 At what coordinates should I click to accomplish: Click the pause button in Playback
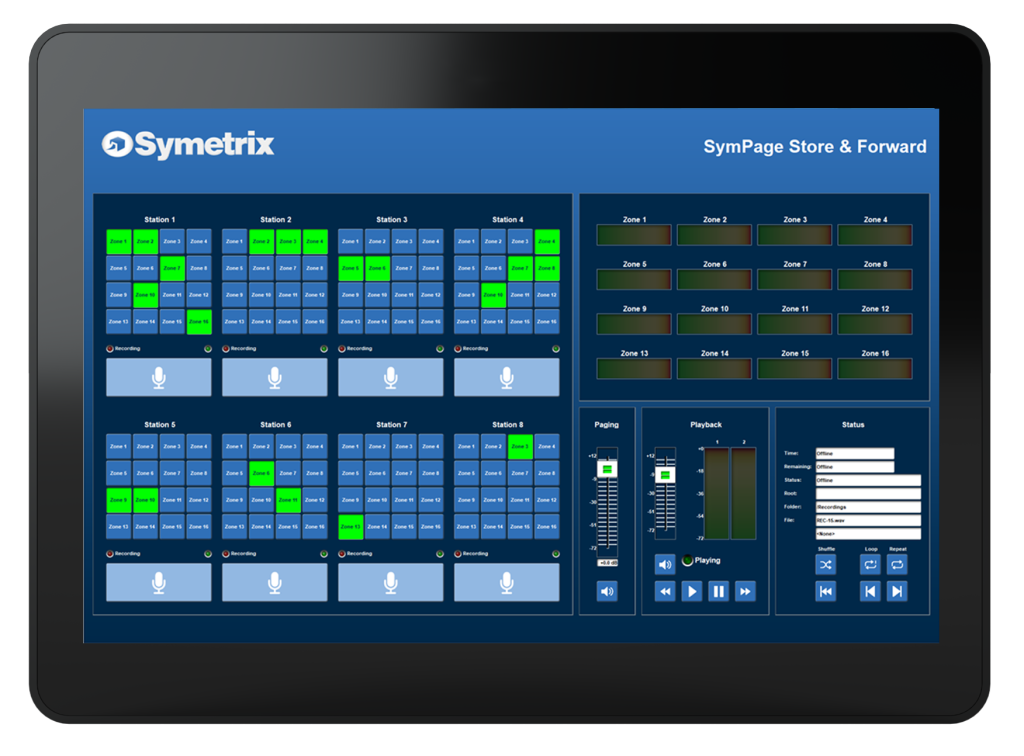718,591
